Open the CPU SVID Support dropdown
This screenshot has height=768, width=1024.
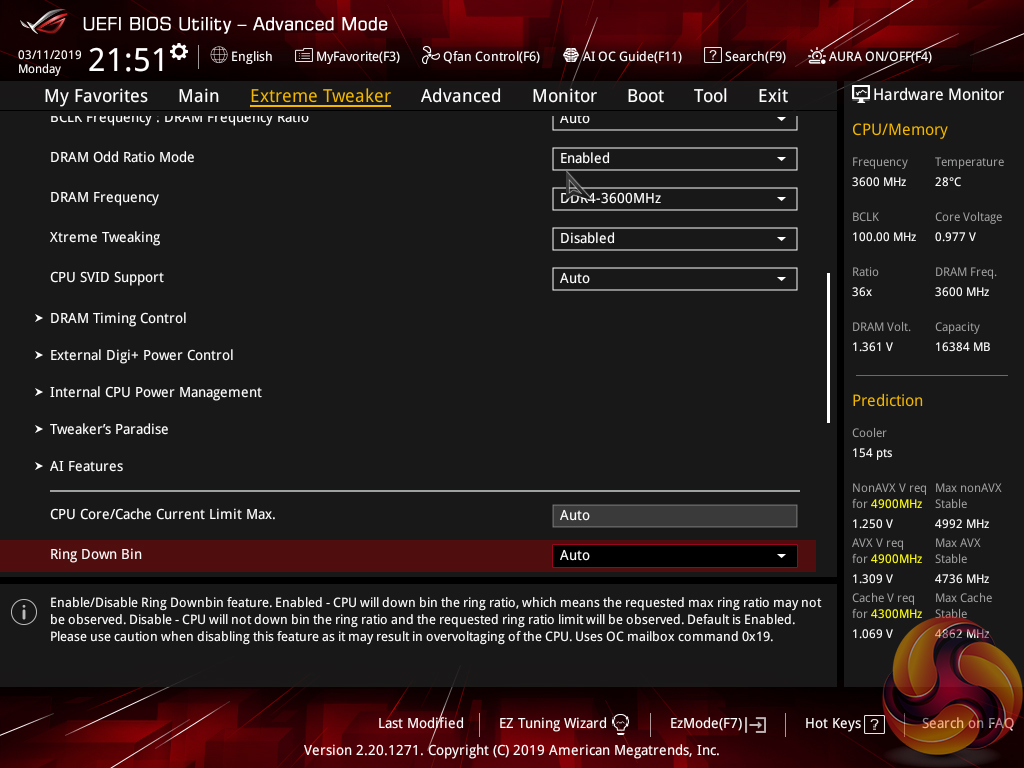point(674,278)
